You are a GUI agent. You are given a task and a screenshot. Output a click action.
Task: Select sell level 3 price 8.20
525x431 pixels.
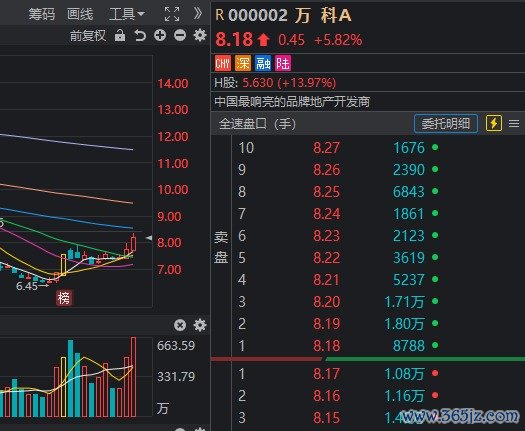coord(326,302)
